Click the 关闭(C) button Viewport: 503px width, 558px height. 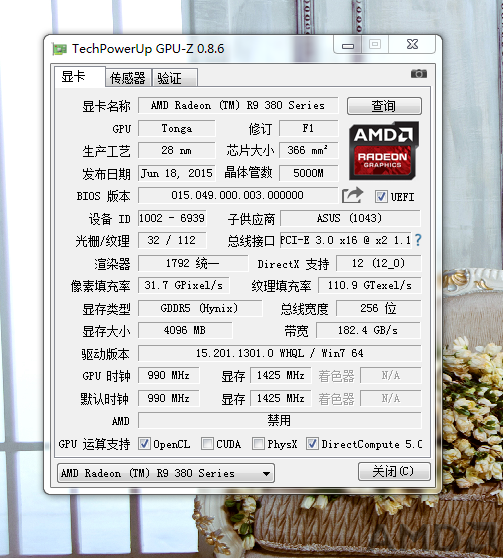[x=394, y=472]
